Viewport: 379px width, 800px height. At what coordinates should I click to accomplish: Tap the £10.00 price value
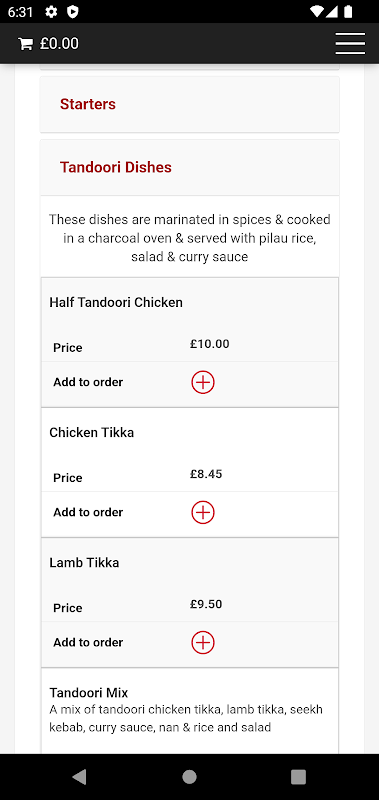[x=210, y=344]
